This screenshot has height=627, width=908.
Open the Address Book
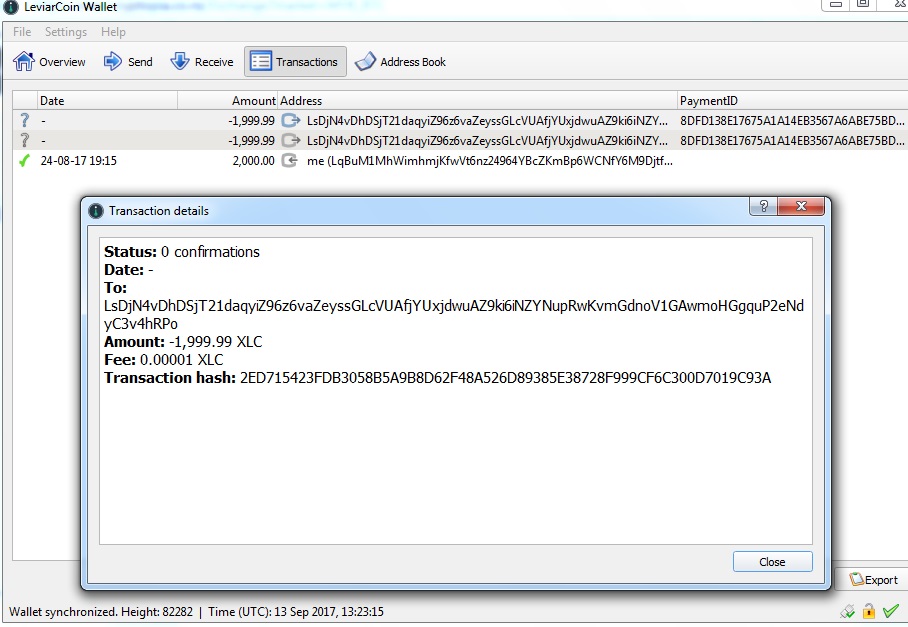(x=400, y=61)
